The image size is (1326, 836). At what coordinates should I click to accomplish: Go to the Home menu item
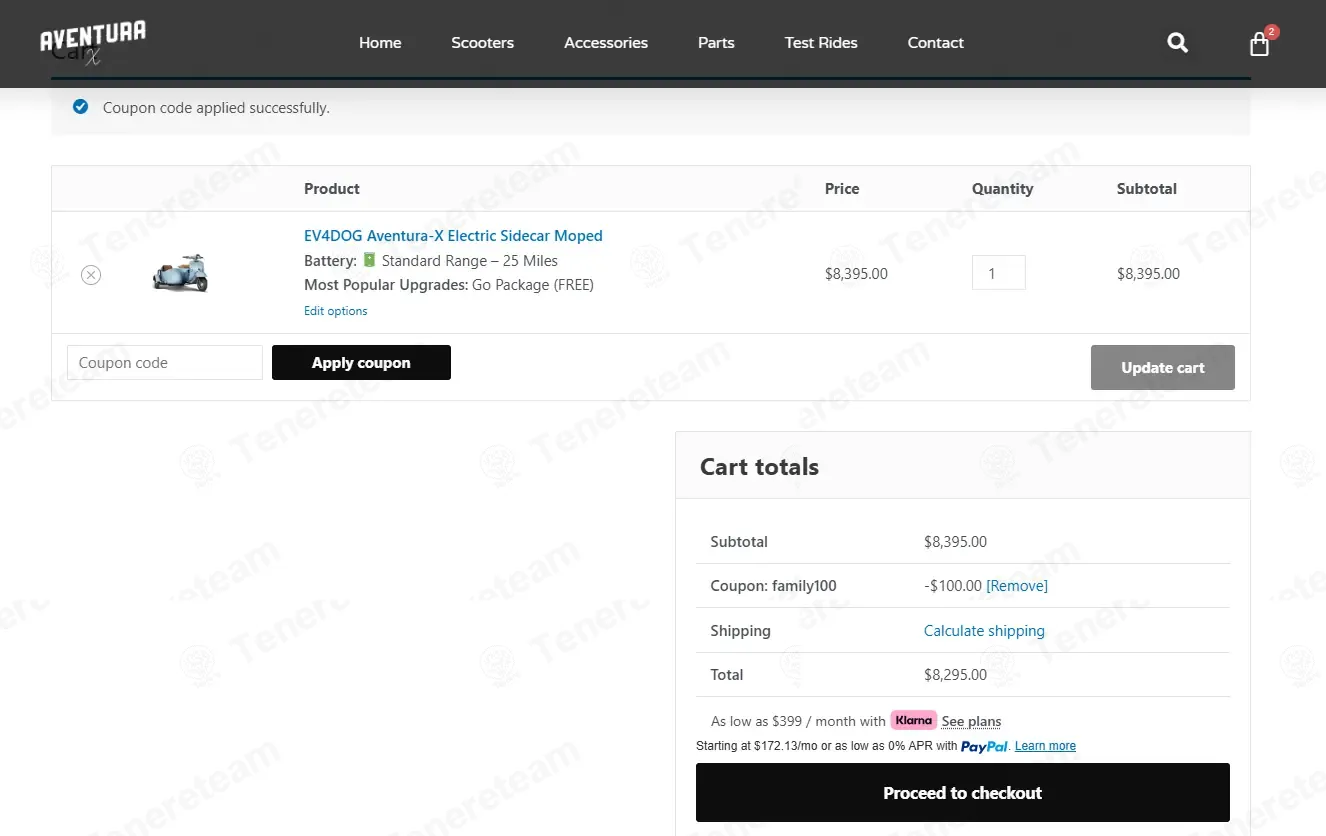click(x=380, y=43)
